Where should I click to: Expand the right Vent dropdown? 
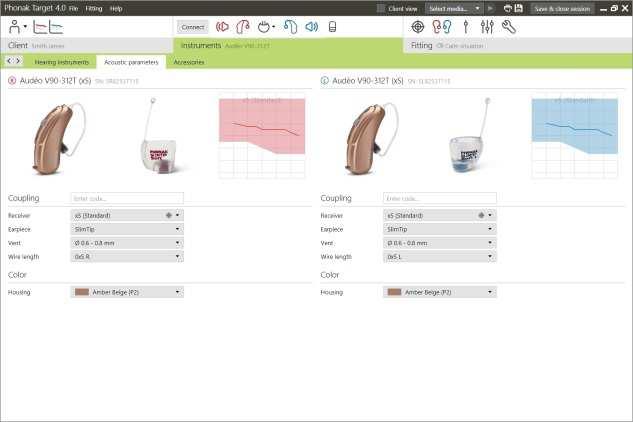(127, 243)
